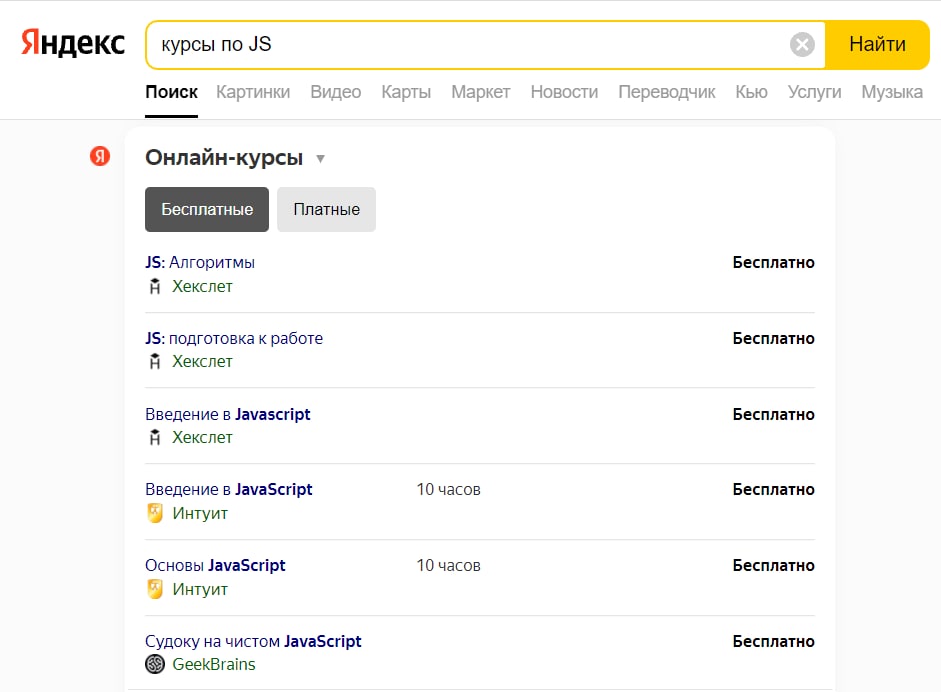Select the Бесплатные filter
The height and width of the screenshot is (692, 941).
207,209
